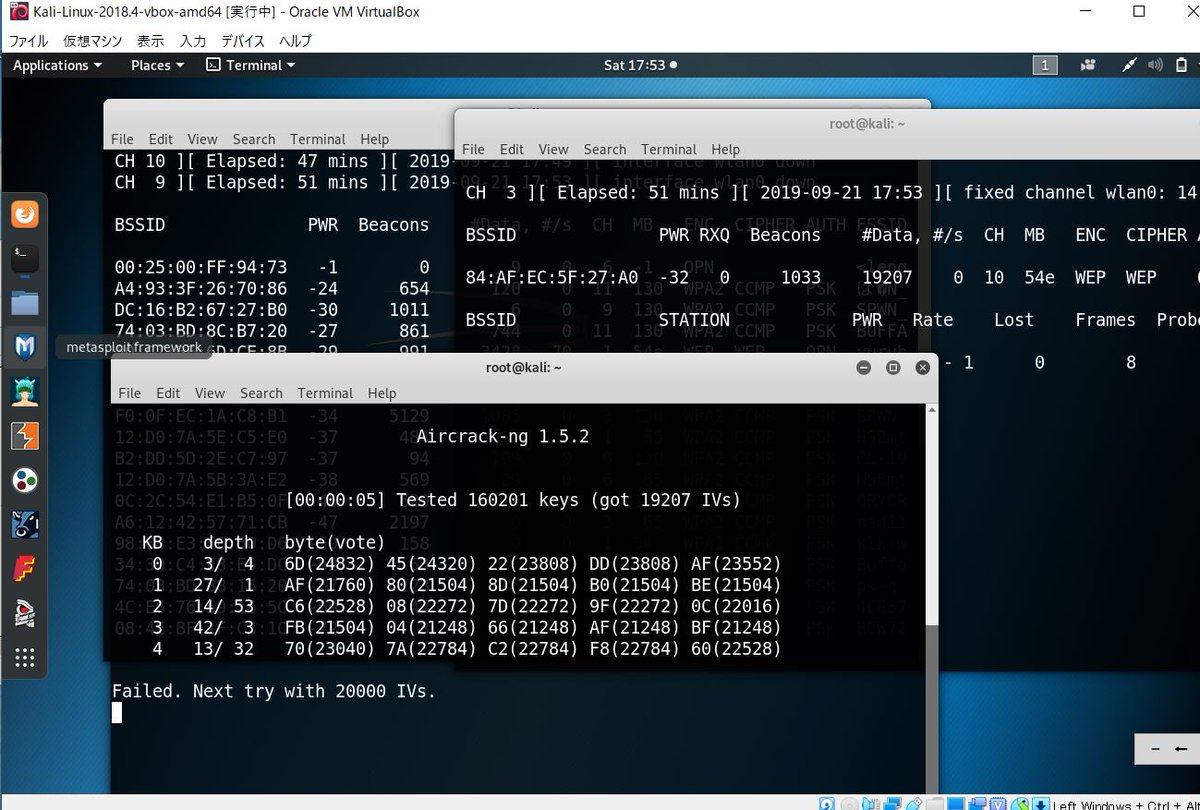
Task: Launch Burp Suite orange icon in dock
Action: [x=25, y=436]
